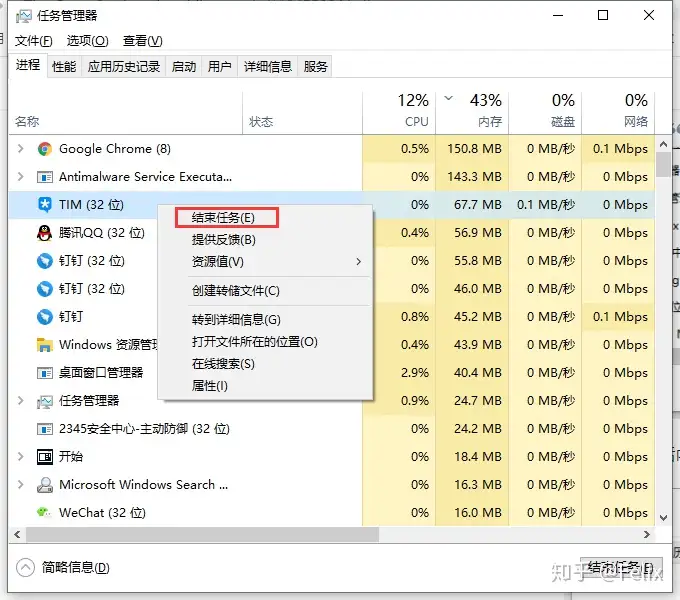The height and width of the screenshot is (600, 680).
Task: Select the 2345安全中心-主动防御 row name
Action: (x=144, y=429)
